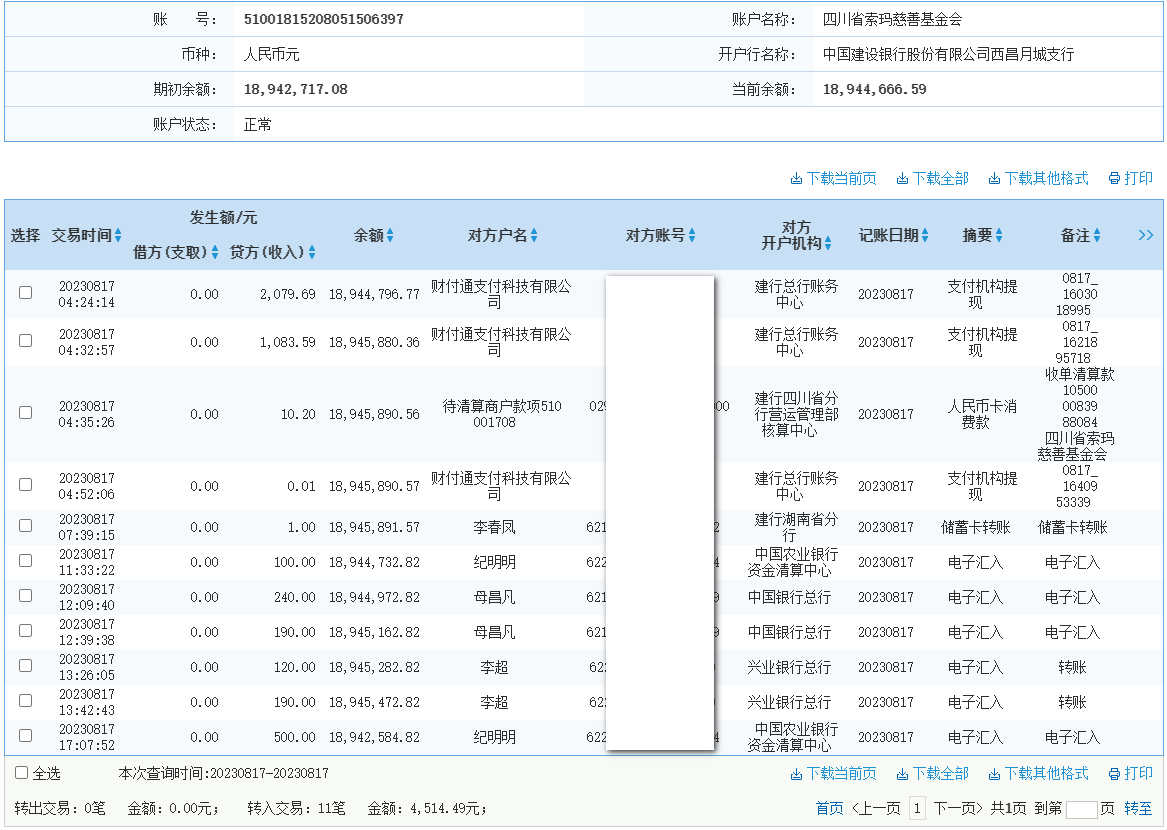Screen dimensions: 1167x830
Task: Click the top 下载其他格式 link
Action: (1038, 179)
